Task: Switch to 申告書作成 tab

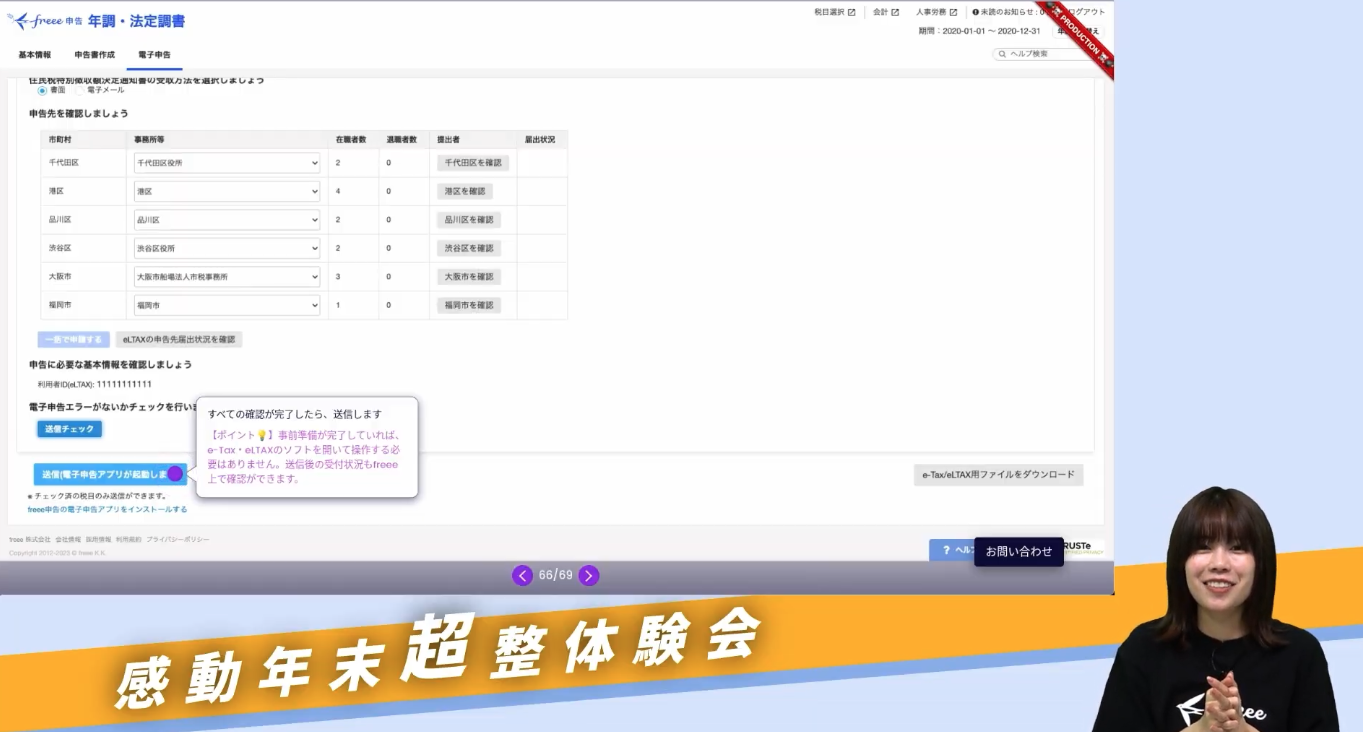Action: coord(95,55)
